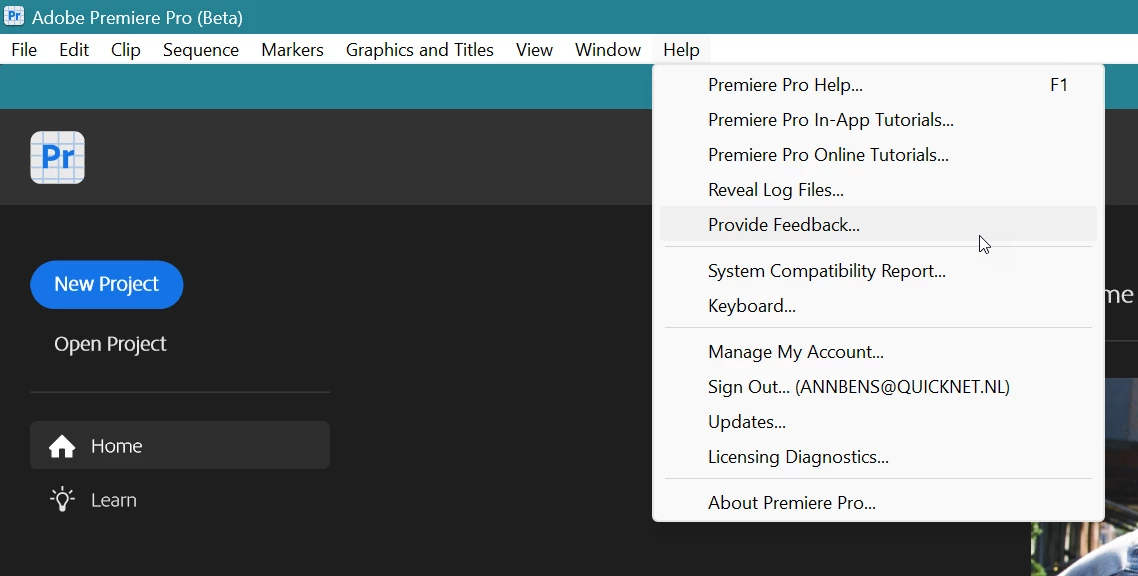Open the Window menu
1138x576 pixels.
coord(608,50)
